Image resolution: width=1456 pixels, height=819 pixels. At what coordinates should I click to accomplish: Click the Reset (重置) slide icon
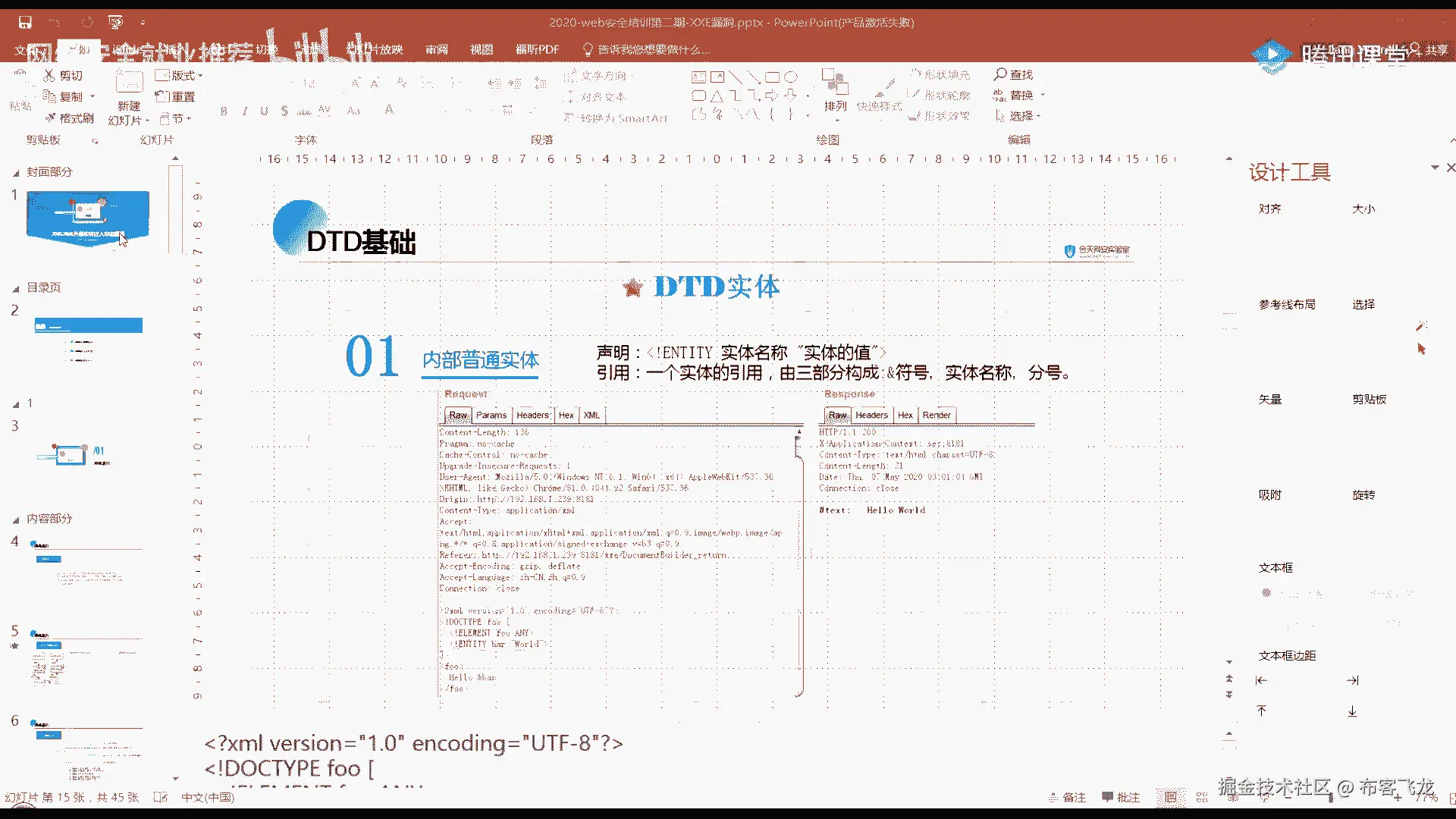(x=162, y=96)
